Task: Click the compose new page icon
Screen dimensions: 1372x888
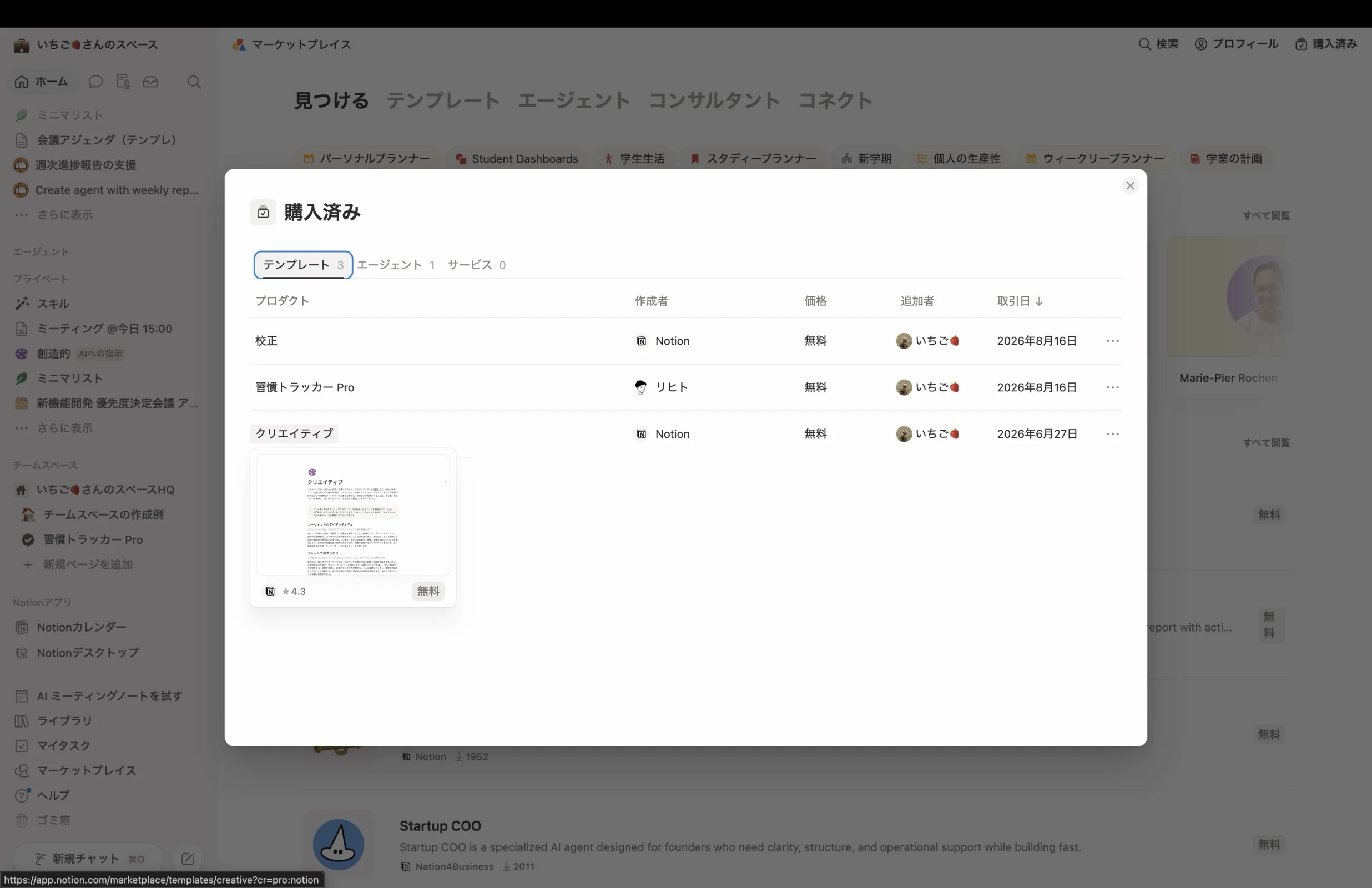Action: coord(188,859)
